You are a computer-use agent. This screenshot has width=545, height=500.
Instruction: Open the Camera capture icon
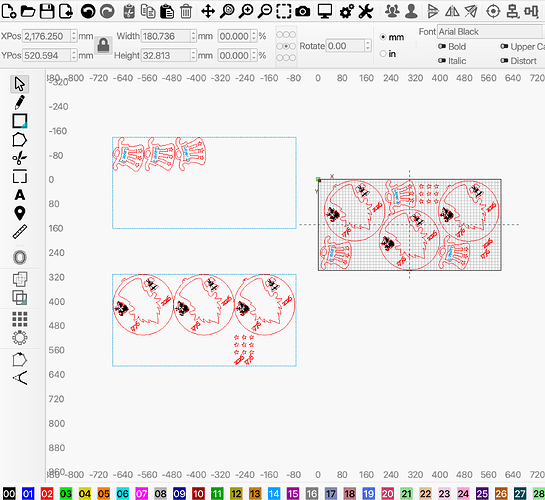coord(303,11)
